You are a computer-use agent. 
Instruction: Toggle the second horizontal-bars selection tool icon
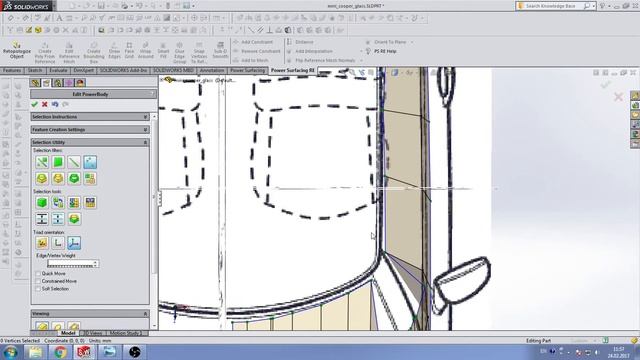58,219
